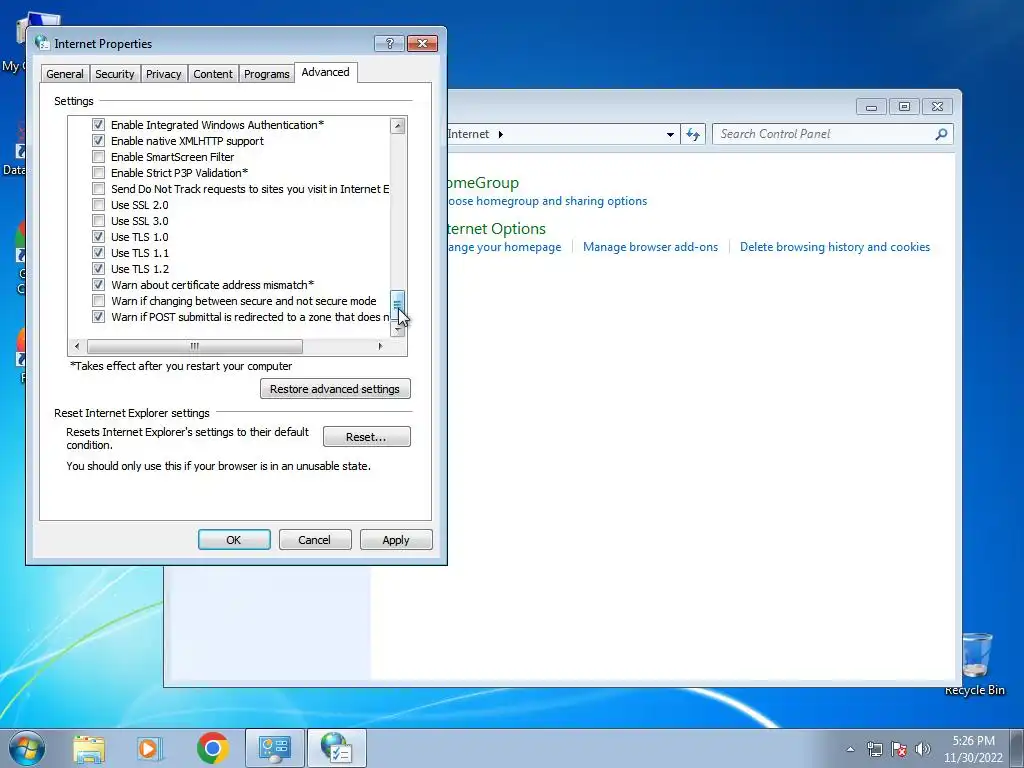
Task: Expand the Internet breadcrumb arrow
Action: point(501,135)
